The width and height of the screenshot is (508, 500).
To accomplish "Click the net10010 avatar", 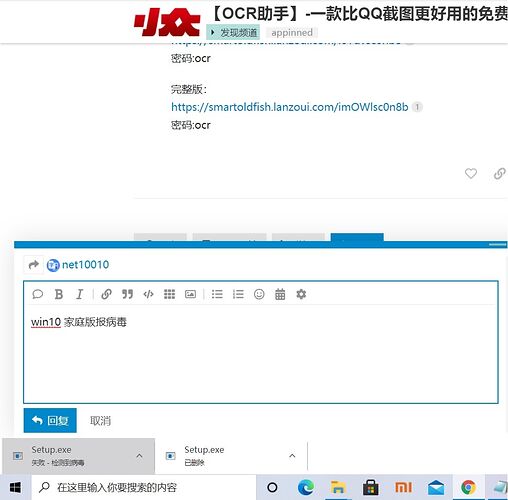I will (x=53, y=265).
